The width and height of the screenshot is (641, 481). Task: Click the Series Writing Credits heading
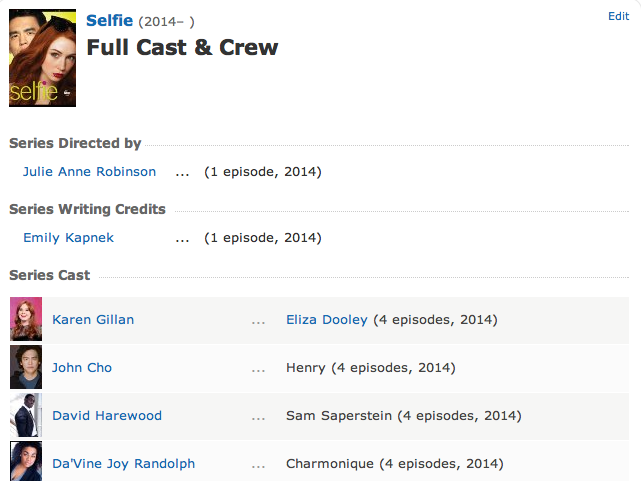click(87, 209)
